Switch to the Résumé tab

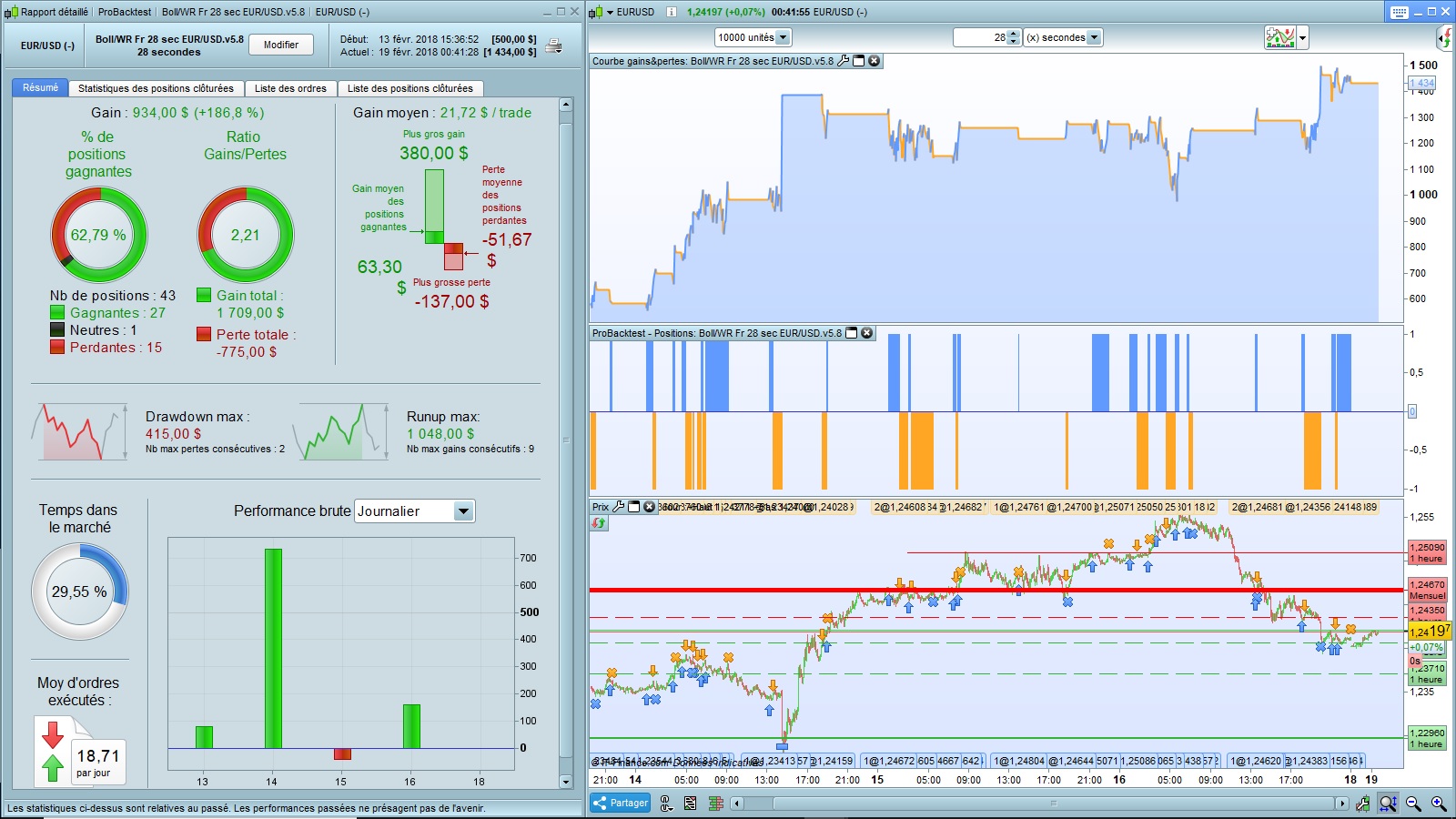[x=40, y=87]
